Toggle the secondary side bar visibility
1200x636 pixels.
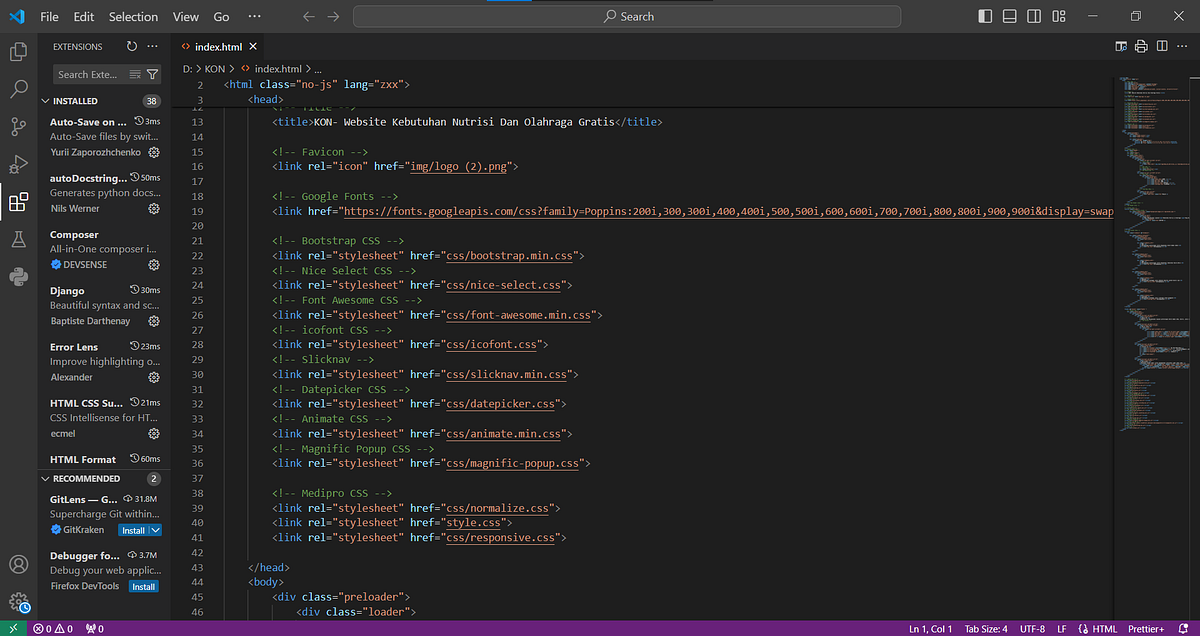coord(1035,16)
